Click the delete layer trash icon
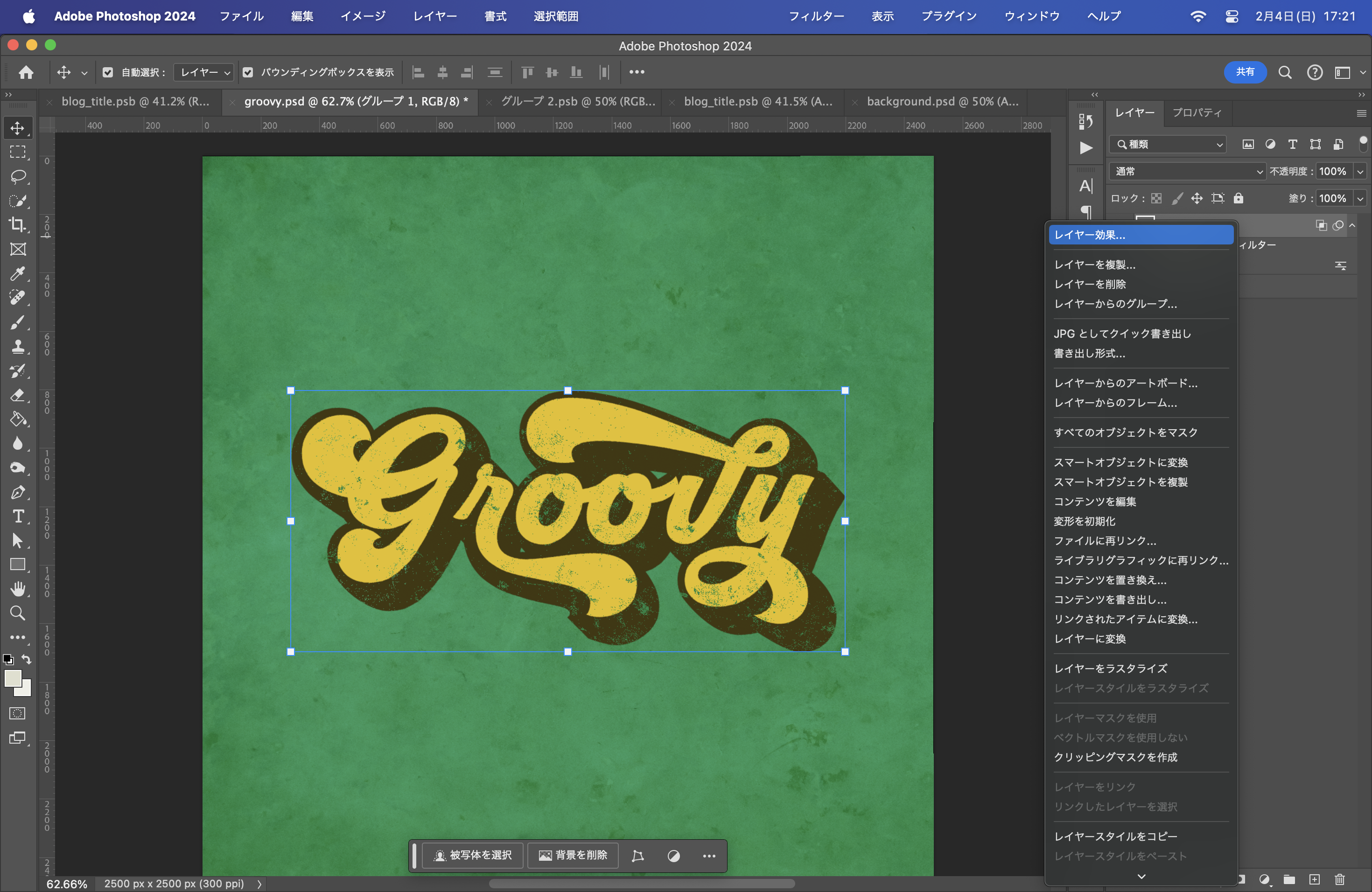The width and height of the screenshot is (1372, 892). click(1340, 879)
